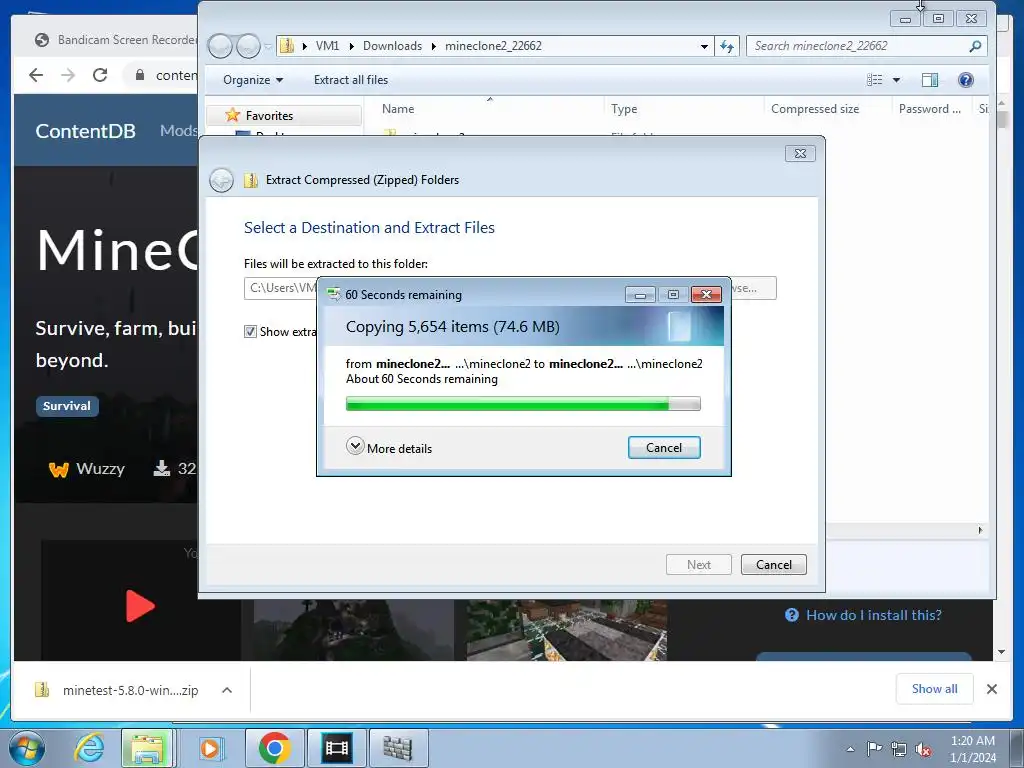Open the view options dropdown arrow
1024x768 pixels.
896,80
